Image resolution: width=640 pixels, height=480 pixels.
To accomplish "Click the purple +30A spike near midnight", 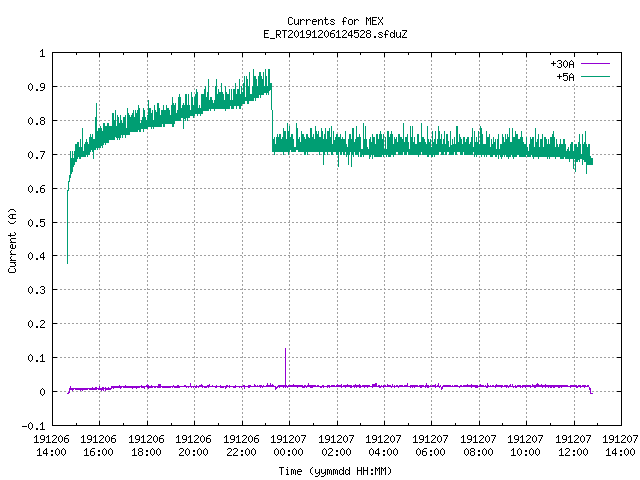I will [x=285, y=367].
